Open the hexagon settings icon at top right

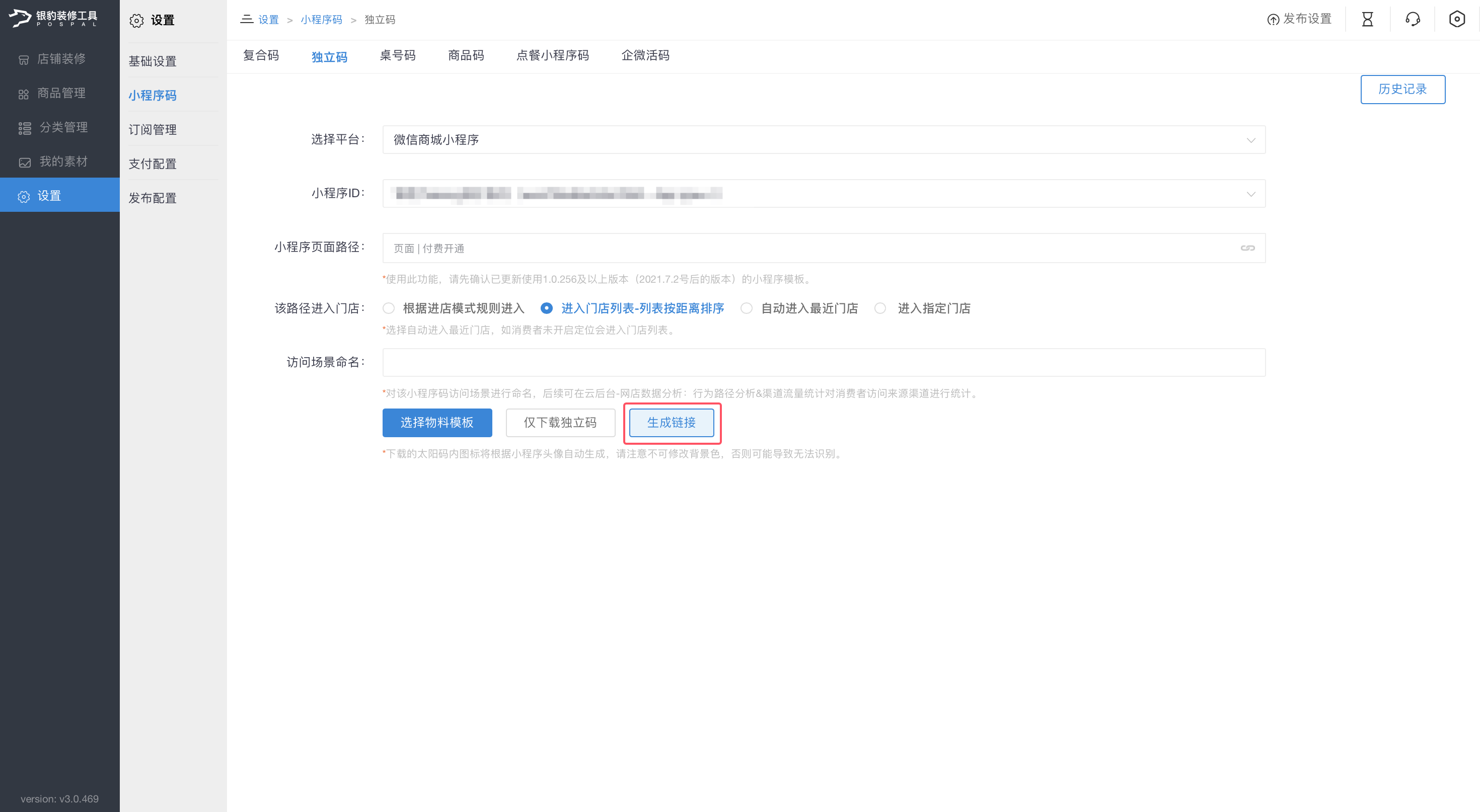(x=1457, y=20)
